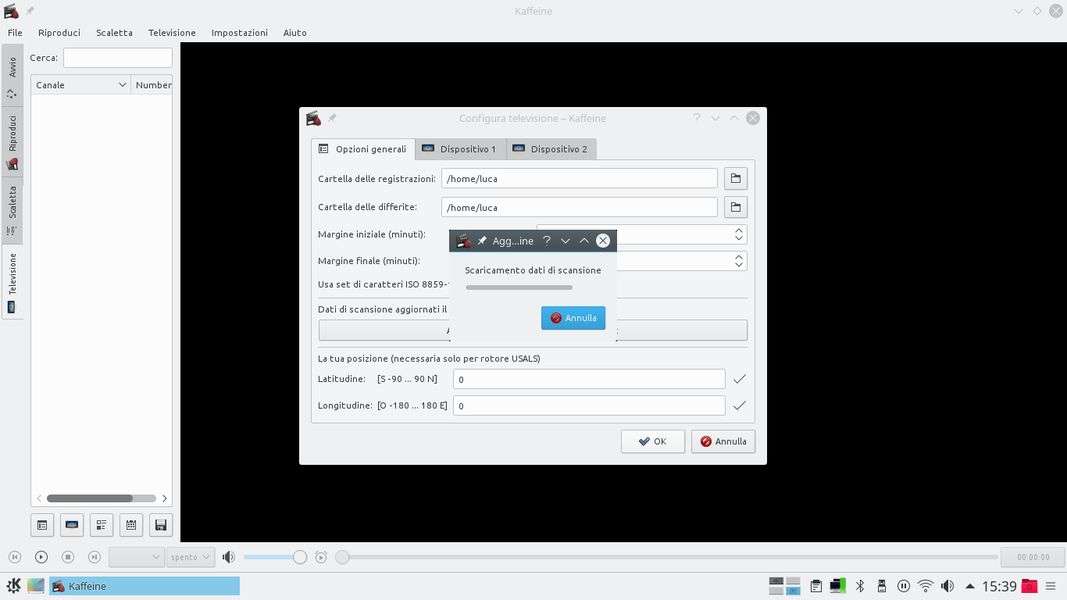This screenshot has width=1067, height=600.
Task: Click Annulla in the Configura televisione dialog
Action: tap(723, 441)
